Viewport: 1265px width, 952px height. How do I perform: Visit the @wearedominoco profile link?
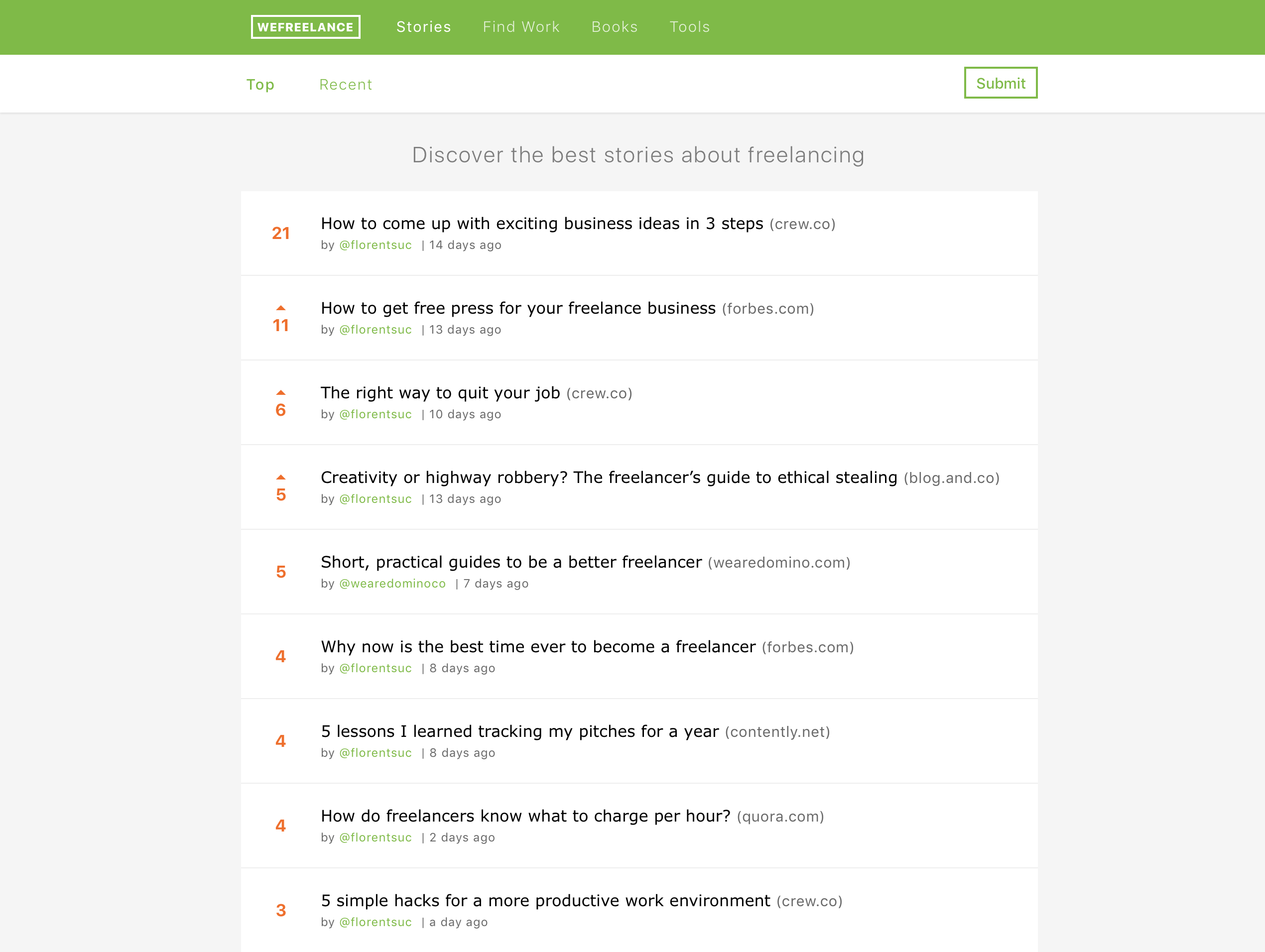click(x=392, y=584)
